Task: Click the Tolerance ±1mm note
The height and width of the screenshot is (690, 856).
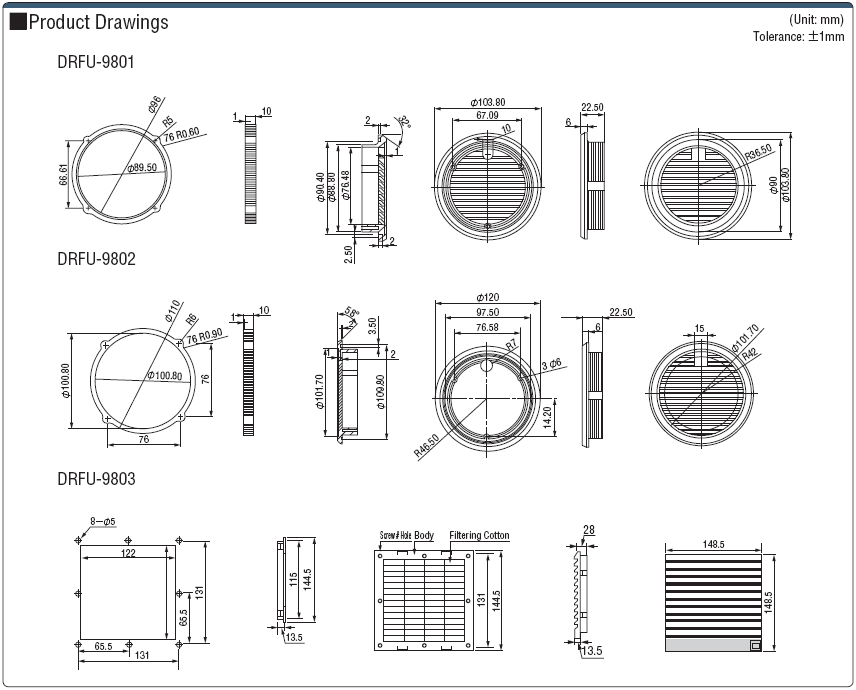Action: click(x=800, y=37)
